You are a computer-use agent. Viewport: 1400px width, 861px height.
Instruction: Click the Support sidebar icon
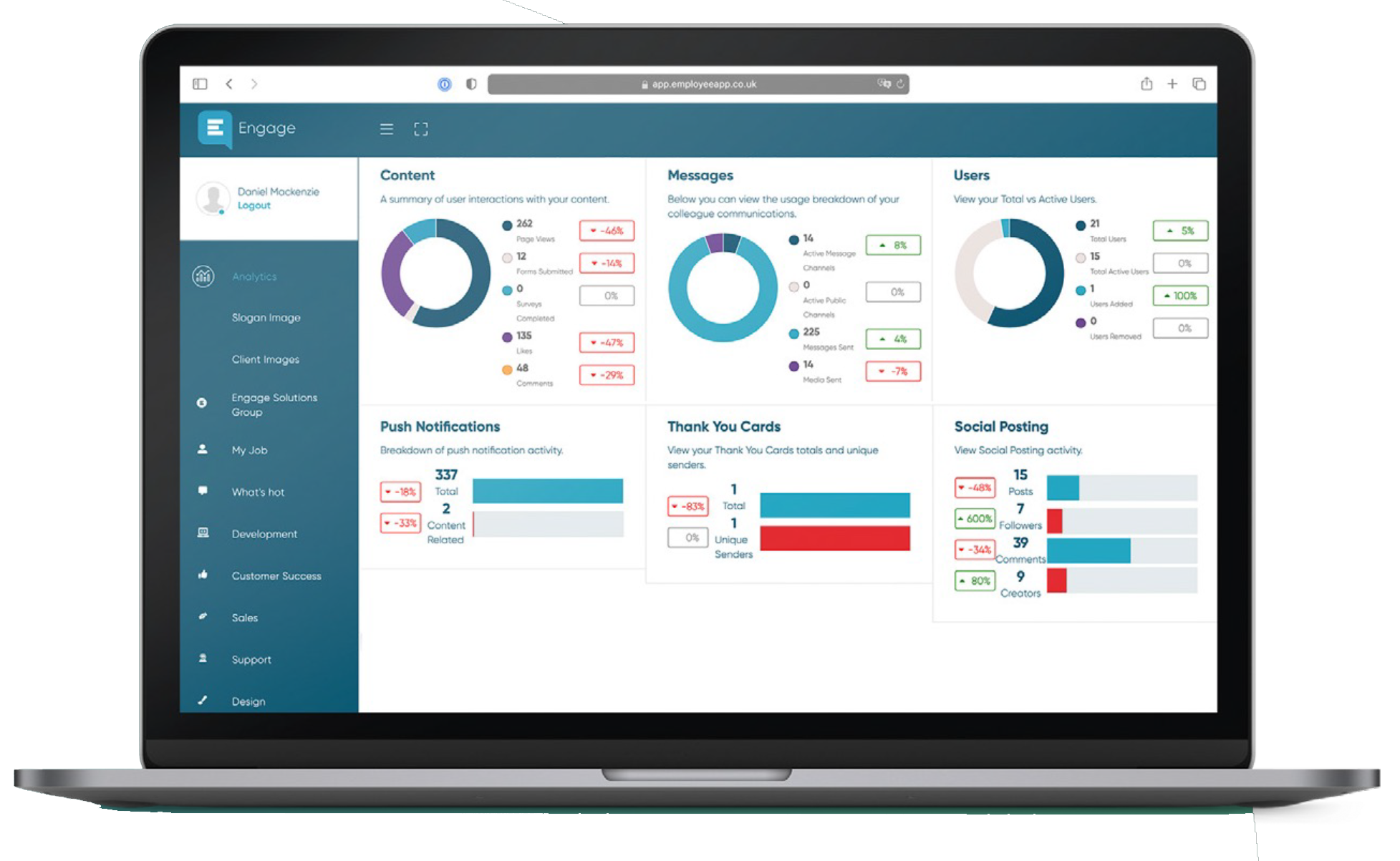coord(201,658)
